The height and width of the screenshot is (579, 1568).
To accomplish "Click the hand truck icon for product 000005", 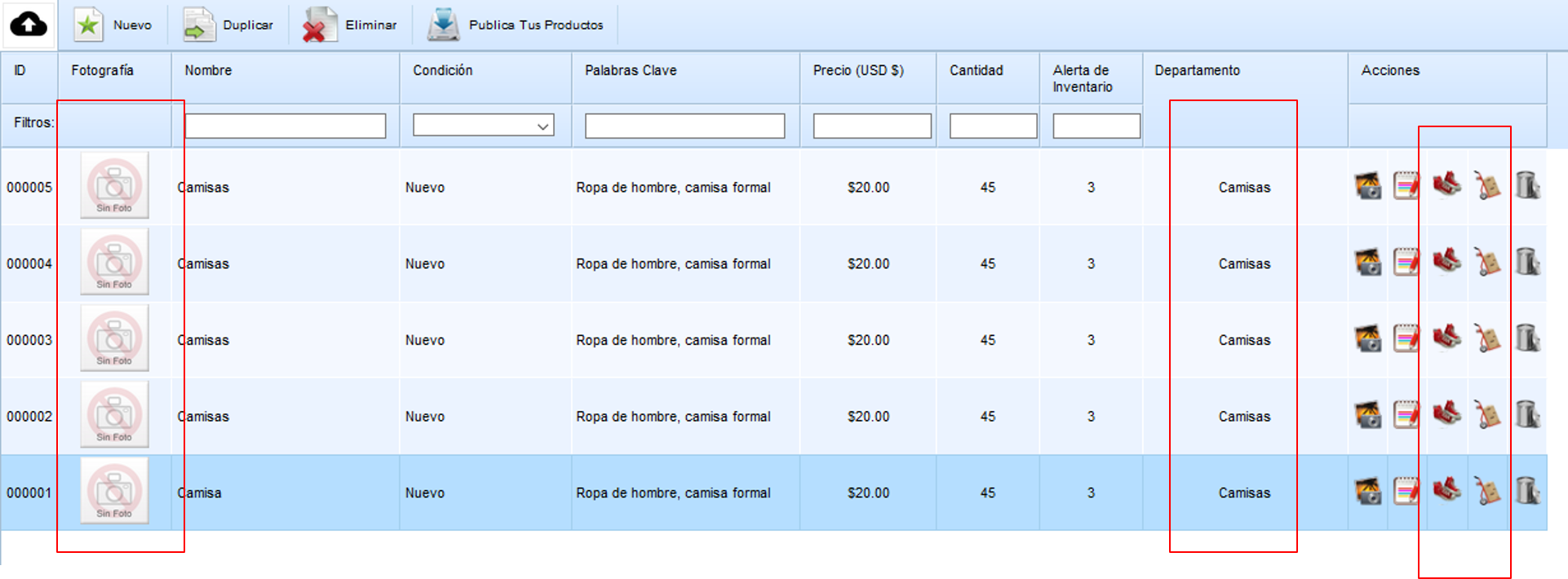I will point(1486,186).
